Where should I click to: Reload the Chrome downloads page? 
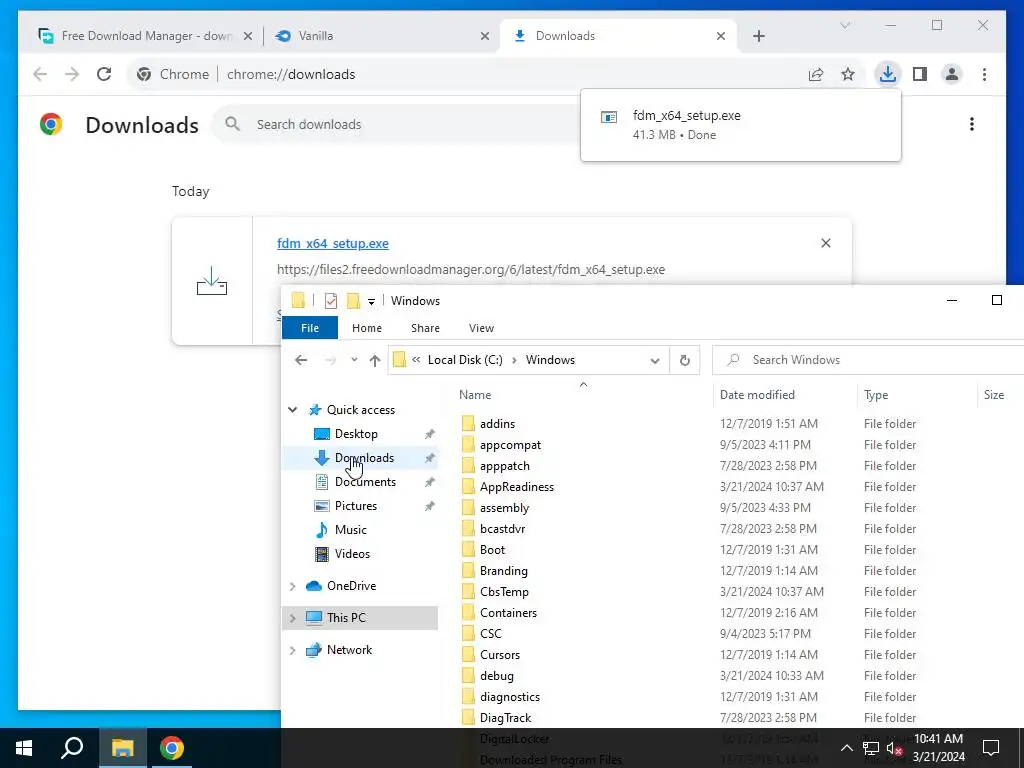pos(104,74)
